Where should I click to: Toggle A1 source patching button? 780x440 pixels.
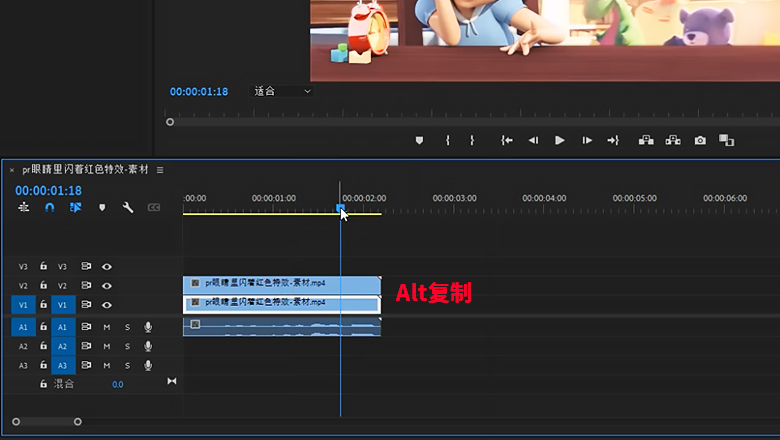(23, 327)
